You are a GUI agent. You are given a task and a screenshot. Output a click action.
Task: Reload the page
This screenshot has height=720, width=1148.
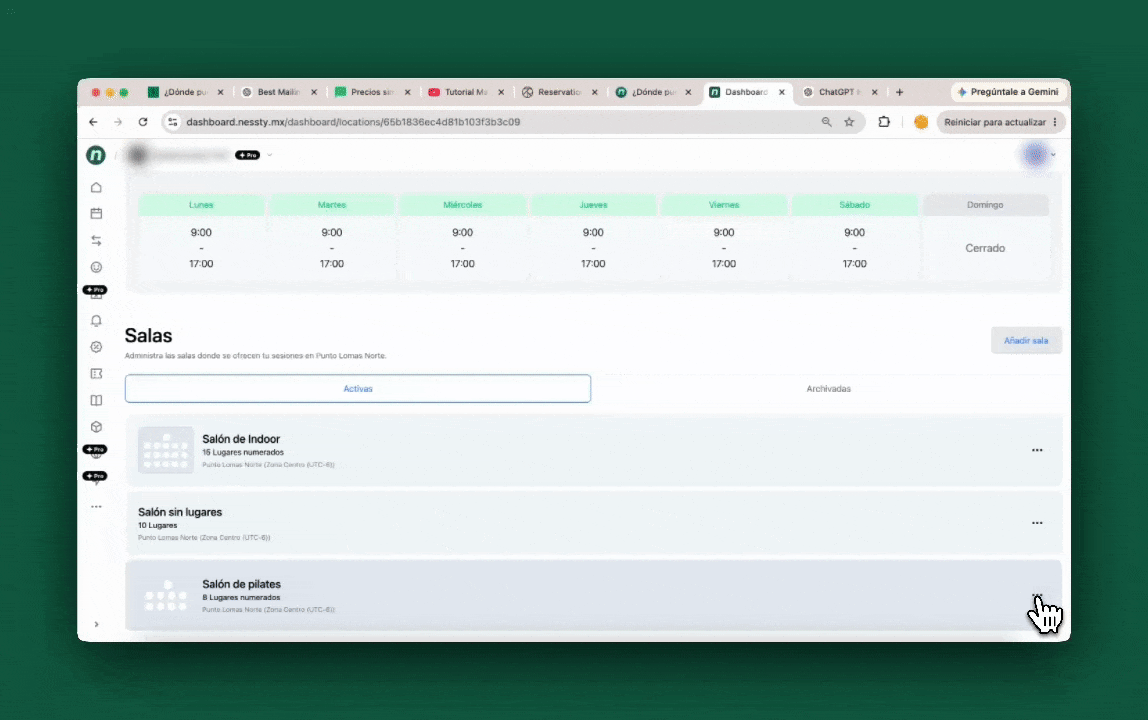tap(143, 122)
